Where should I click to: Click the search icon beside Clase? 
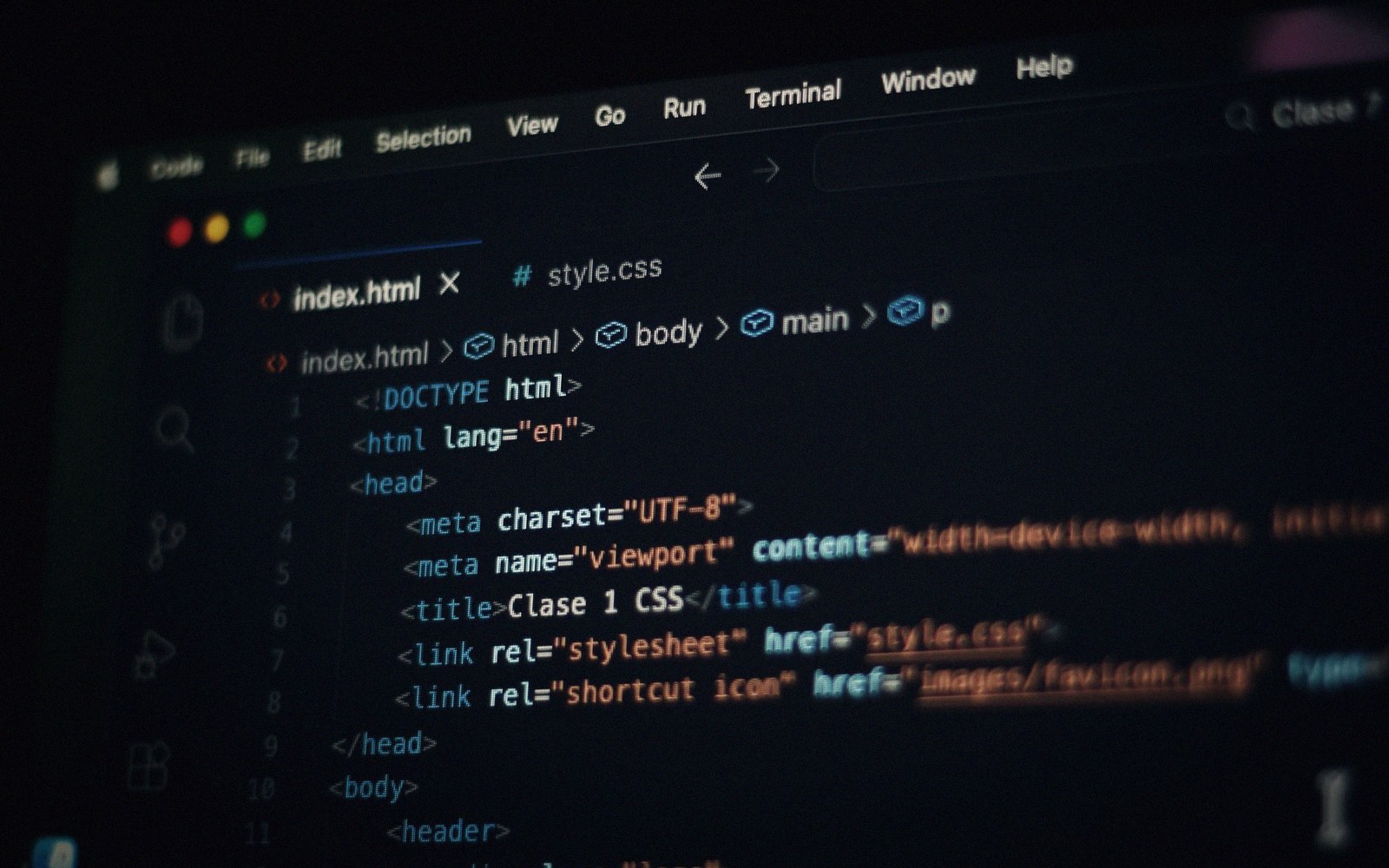(x=1241, y=116)
